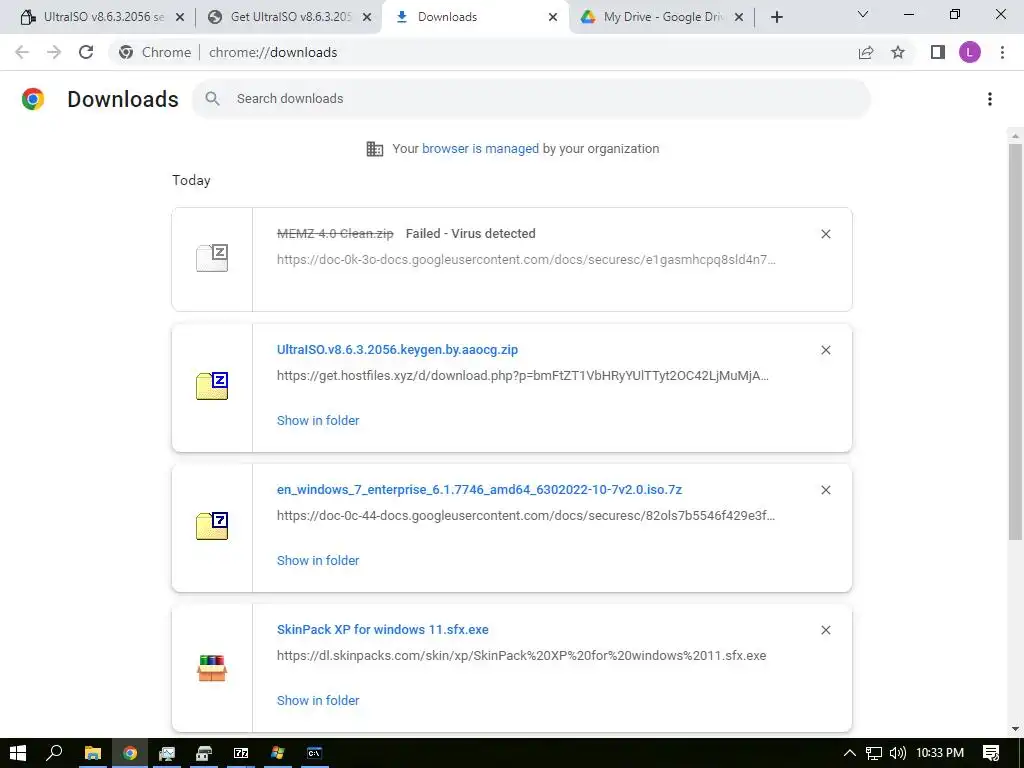This screenshot has width=1024, height=768.
Task: Open the Chrome three-dot menu
Action: [x=1002, y=52]
